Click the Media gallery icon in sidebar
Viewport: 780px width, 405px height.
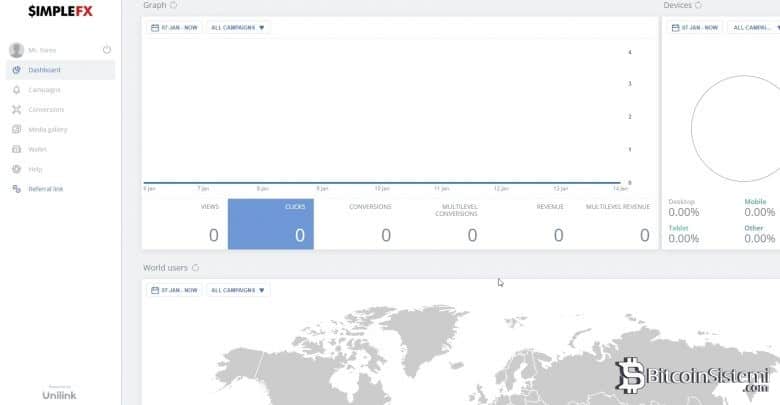pyautogui.click(x=16, y=129)
